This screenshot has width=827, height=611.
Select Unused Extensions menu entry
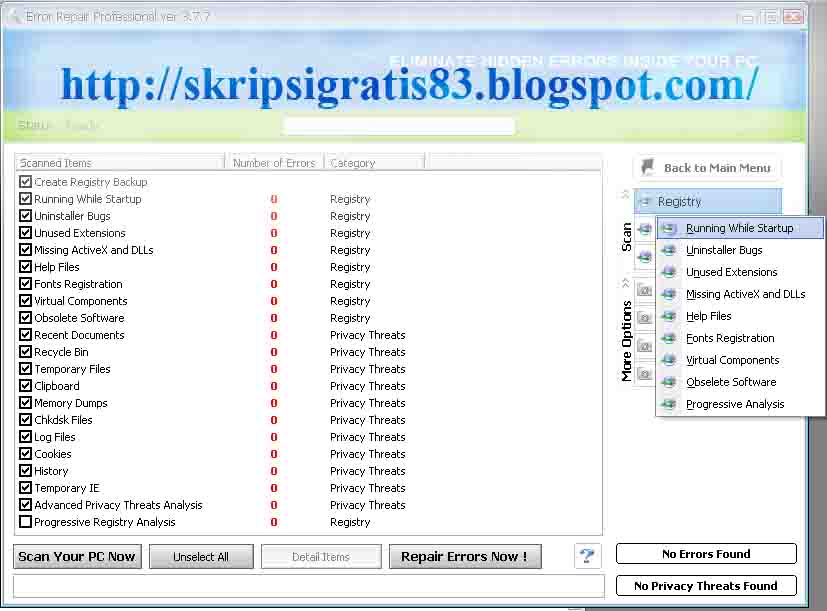tap(740, 272)
